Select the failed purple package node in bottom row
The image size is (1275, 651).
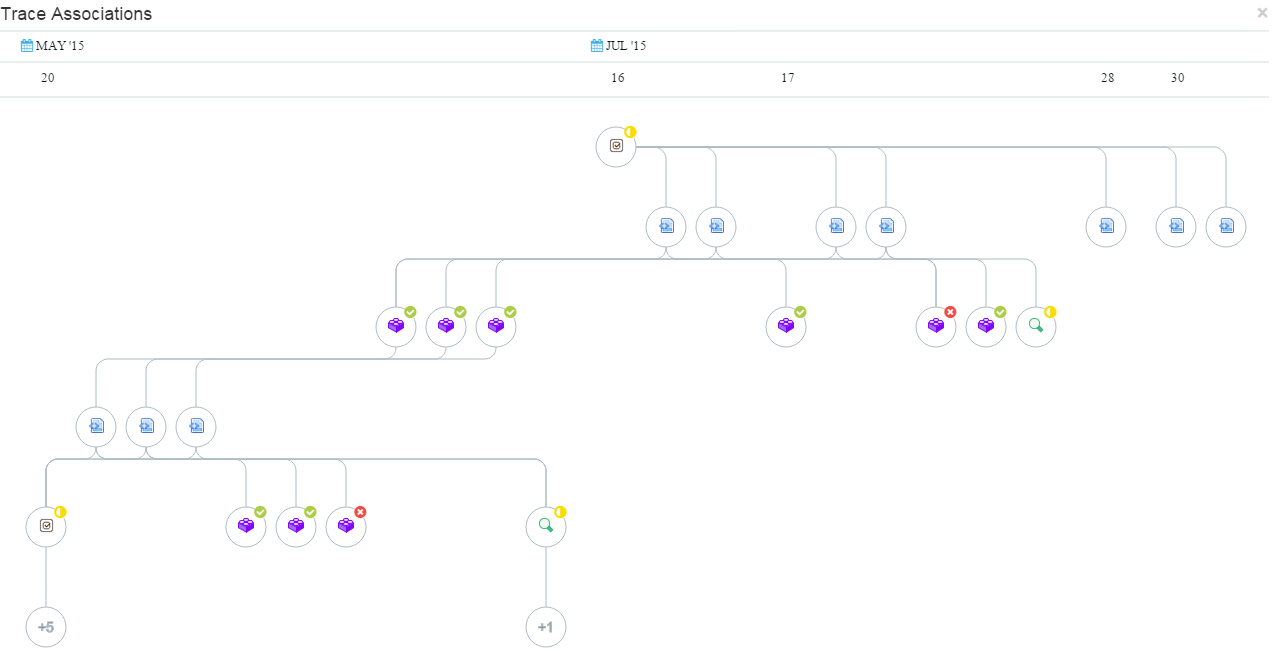tap(346, 526)
